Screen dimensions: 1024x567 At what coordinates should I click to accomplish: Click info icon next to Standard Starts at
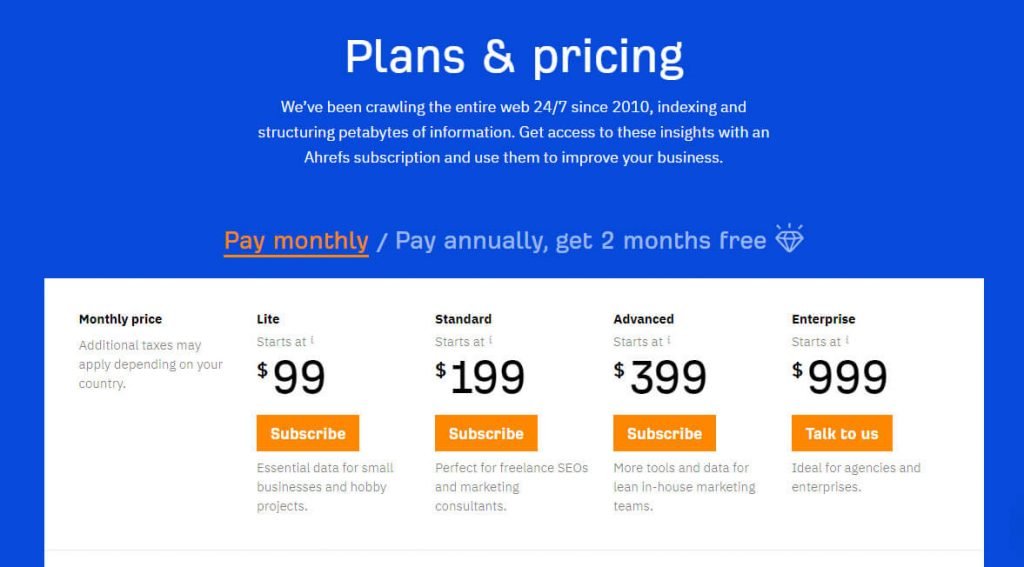pos(490,340)
